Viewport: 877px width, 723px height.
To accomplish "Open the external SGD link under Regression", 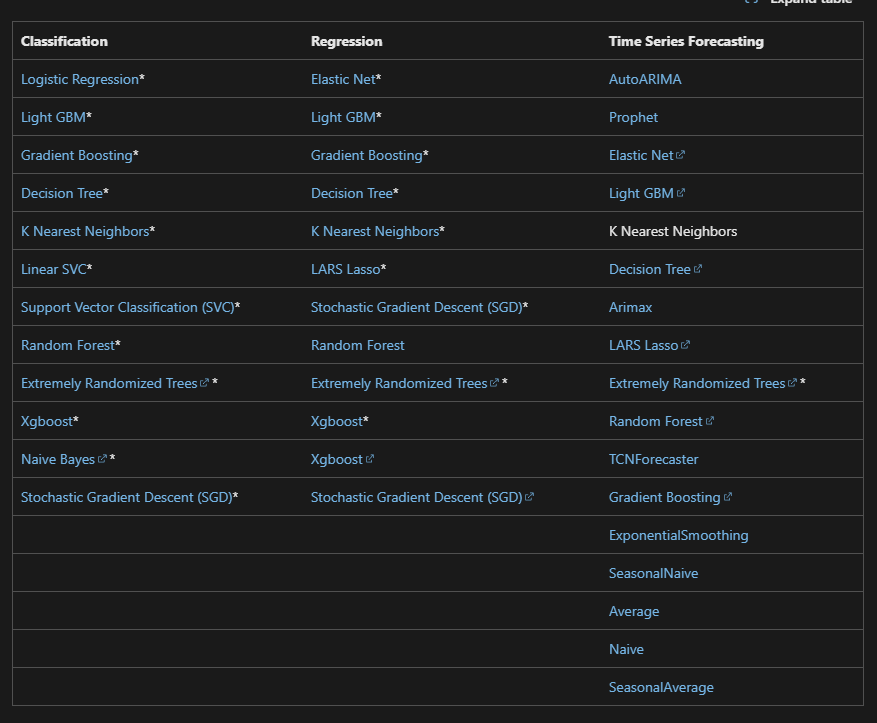I will click(x=422, y=498).
